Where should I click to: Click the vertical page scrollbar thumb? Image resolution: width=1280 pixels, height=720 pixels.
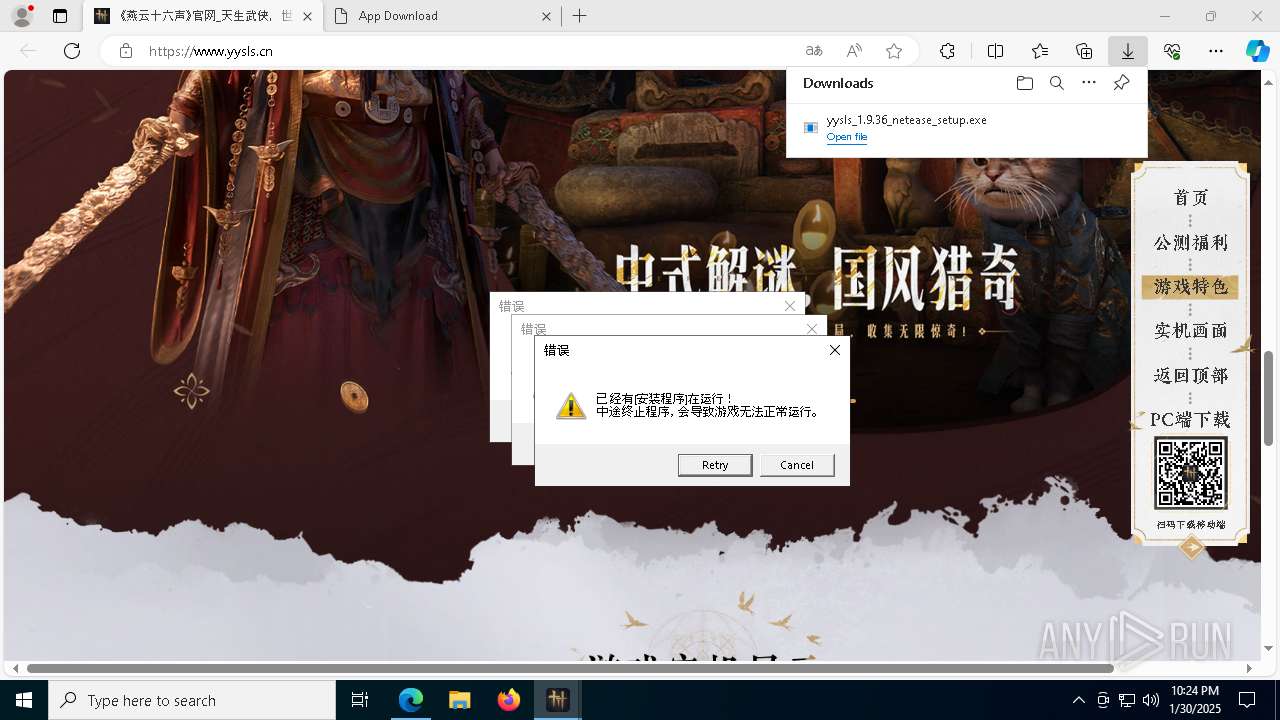[x=1269, y=398]
